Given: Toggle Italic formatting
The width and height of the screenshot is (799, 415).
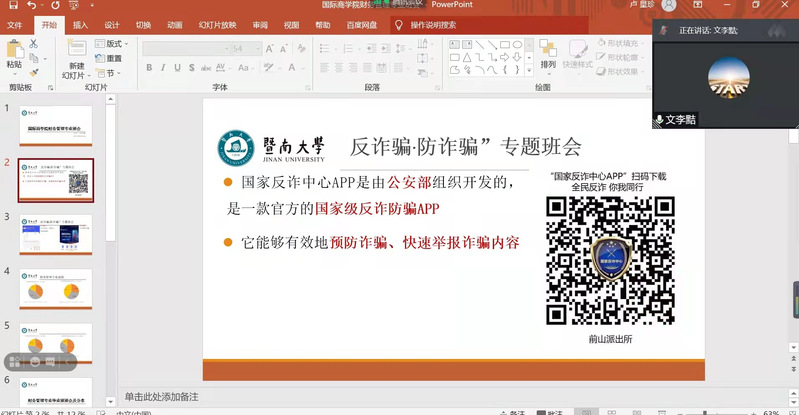Looking at the screenshot, I should pyautogui.click(x=163, y=67).
